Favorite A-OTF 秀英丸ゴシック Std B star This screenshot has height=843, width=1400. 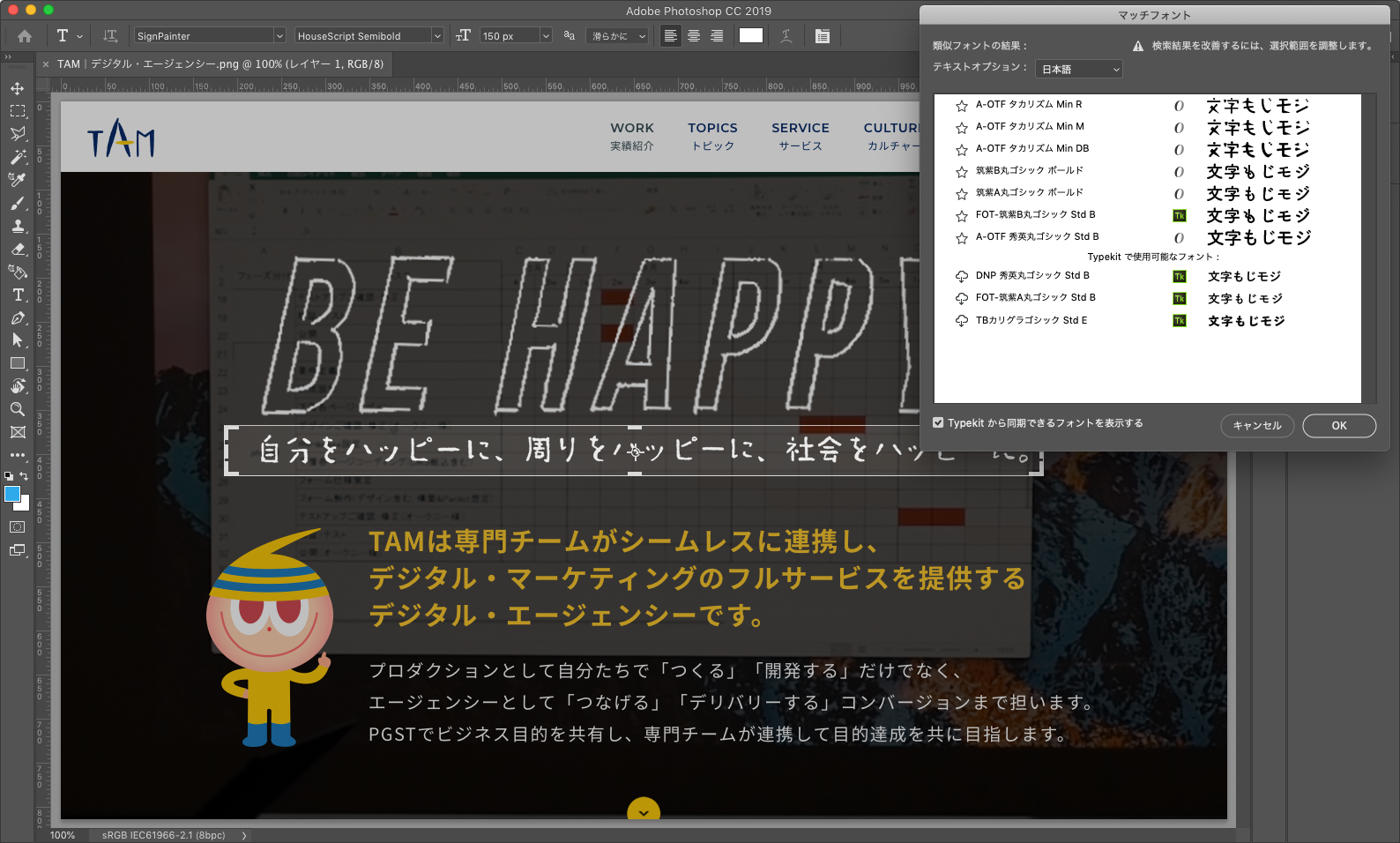962,238
